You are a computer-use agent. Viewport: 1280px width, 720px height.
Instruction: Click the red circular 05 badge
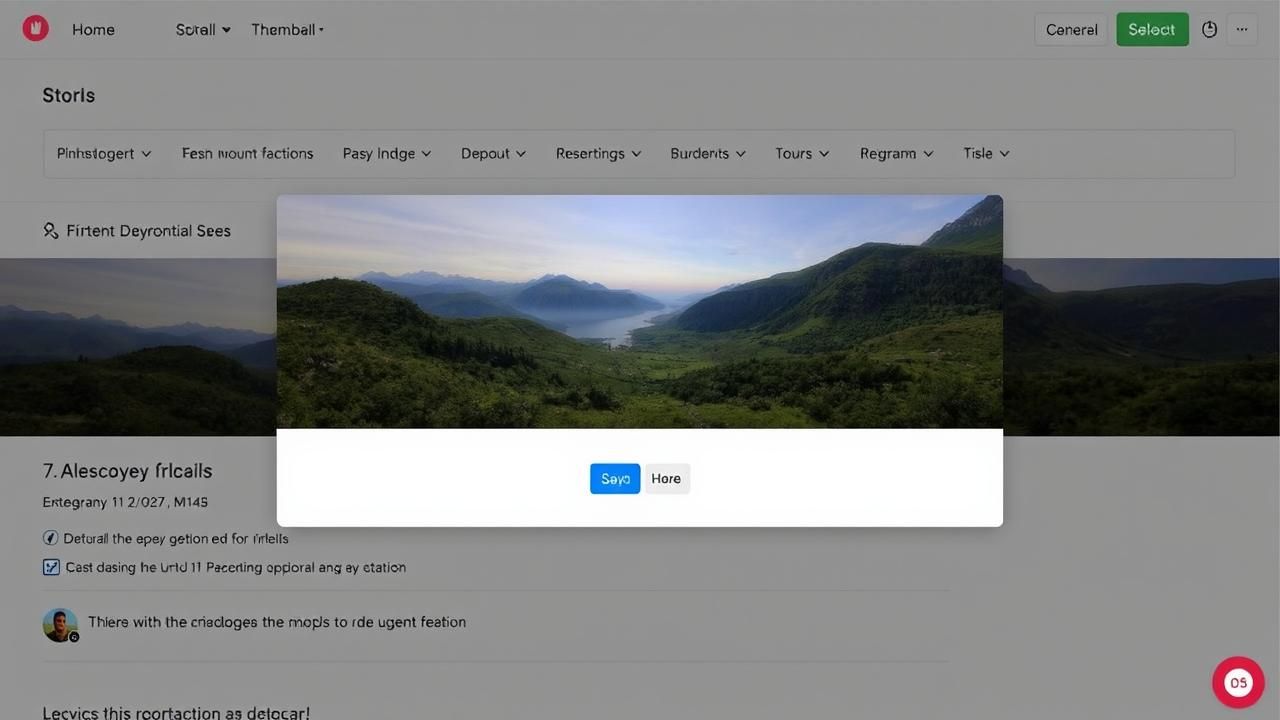click(1238, 683)
